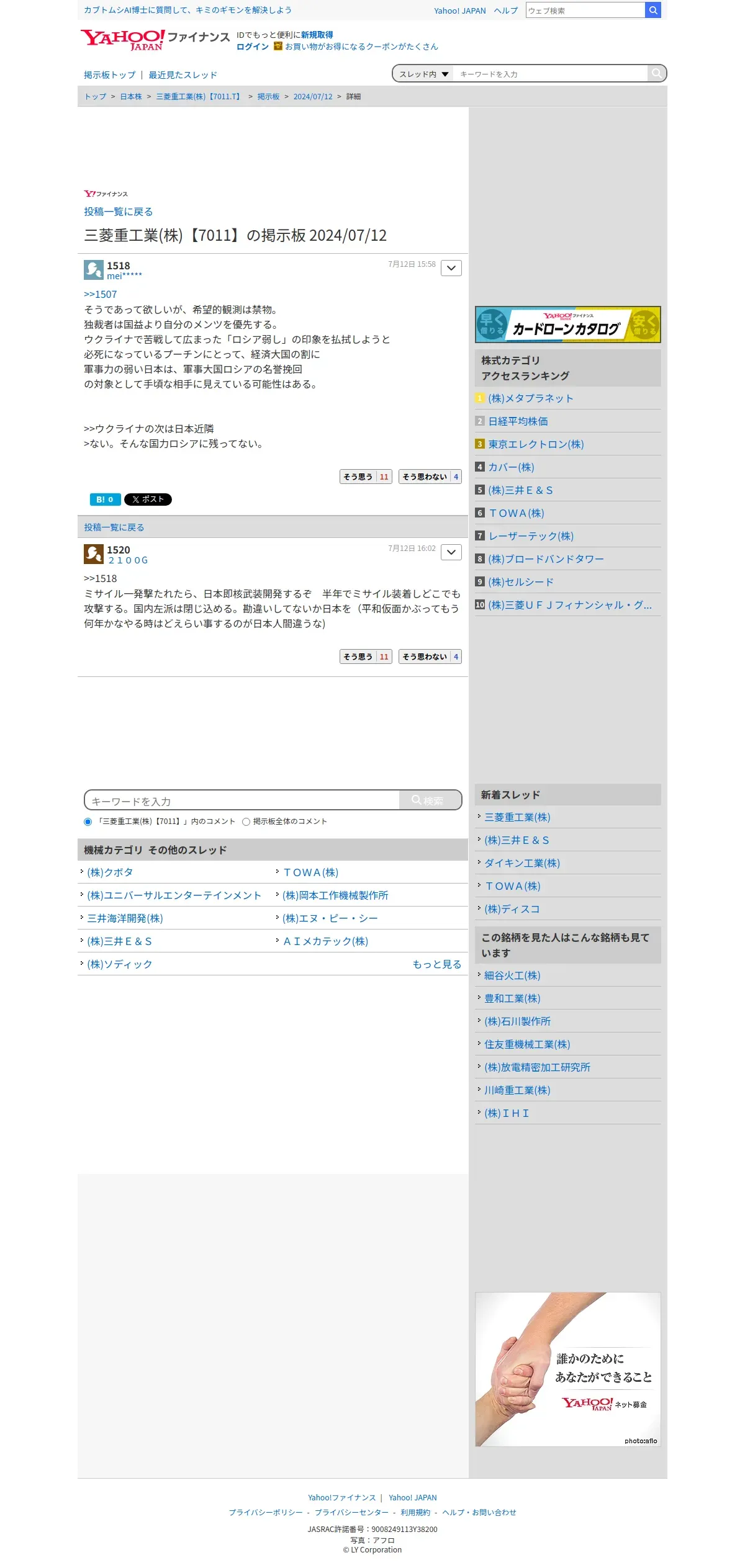Select 「三菱重工業(株)【7011】」内のコメント radio
This screenshot has width=745, height=1568.
click(x=88, y=822)
